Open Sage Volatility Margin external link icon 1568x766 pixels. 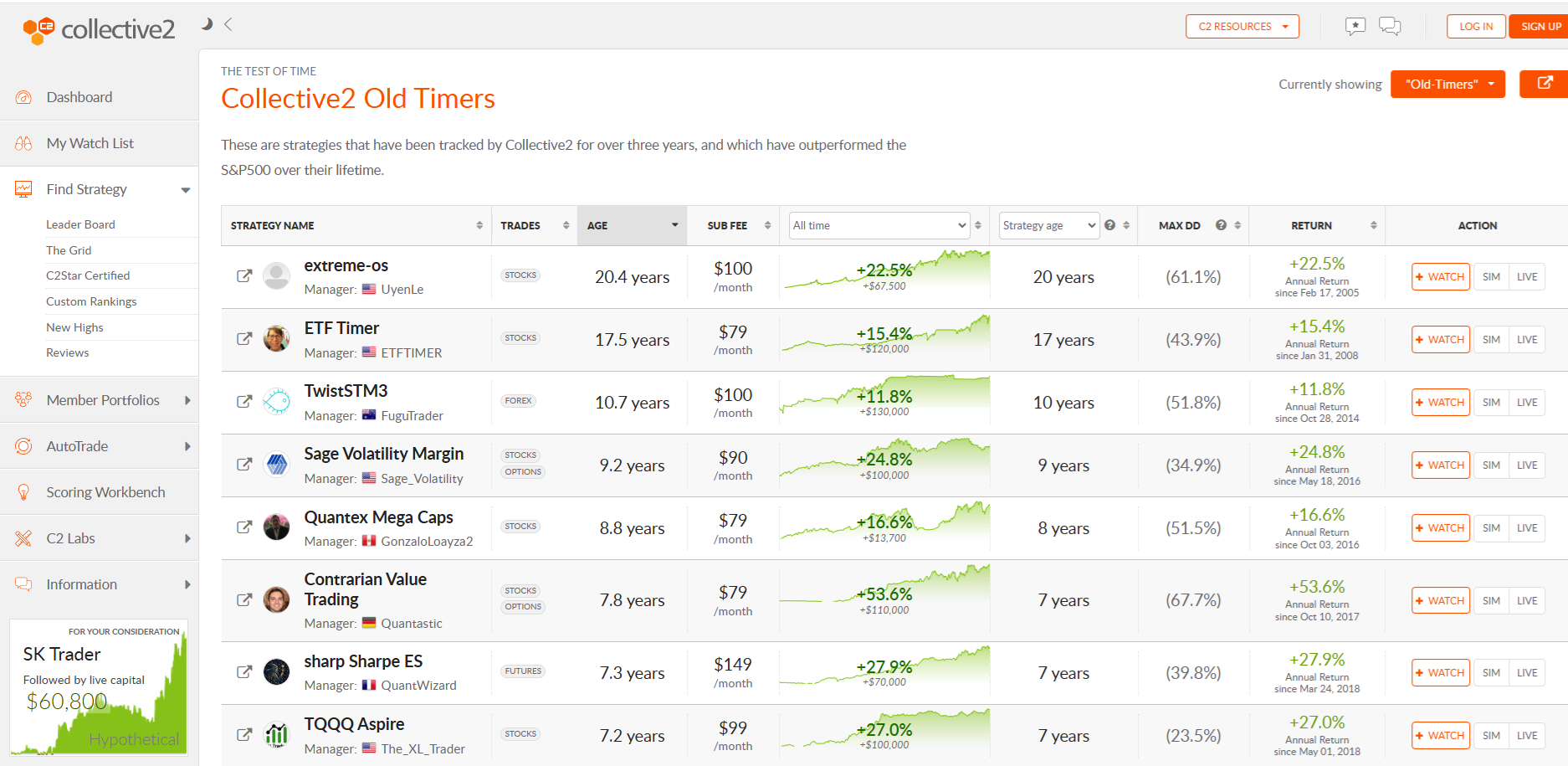point(244,465)
